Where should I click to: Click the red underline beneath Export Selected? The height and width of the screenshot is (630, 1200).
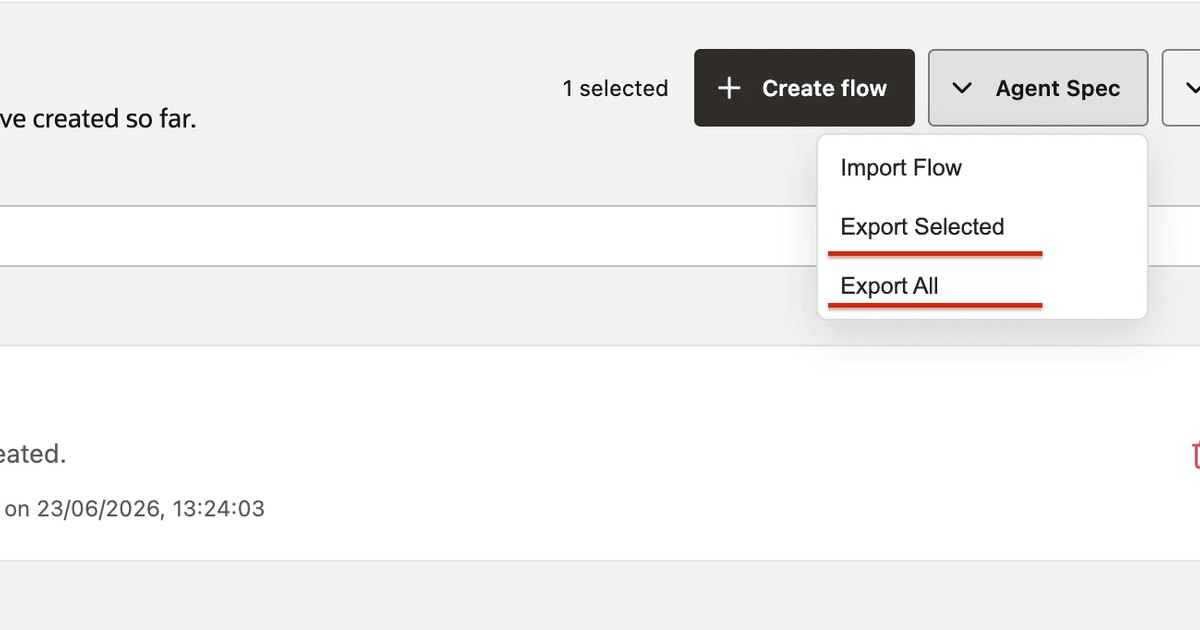(935, 254)
